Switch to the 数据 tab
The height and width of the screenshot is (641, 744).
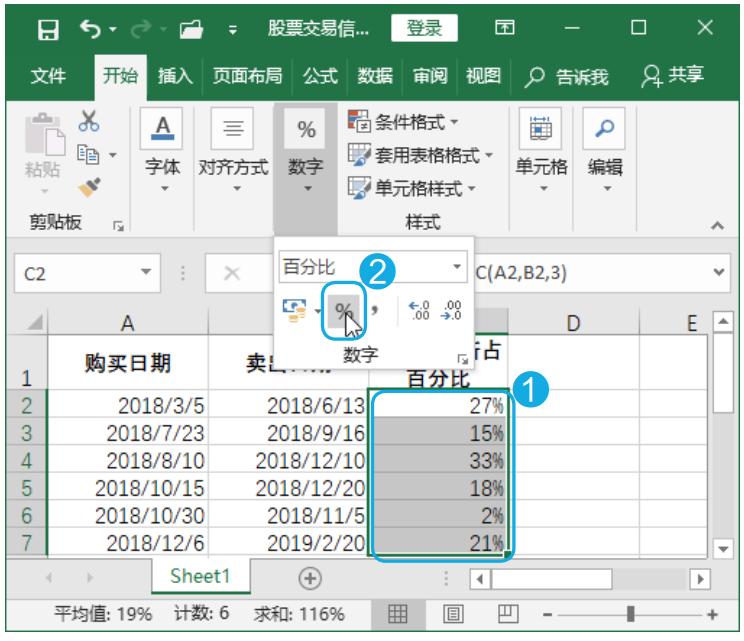tap(375, 76)
